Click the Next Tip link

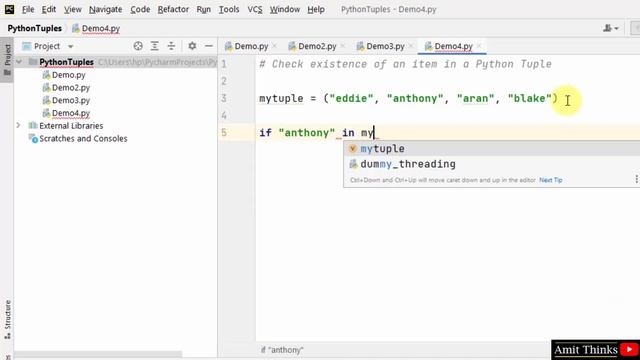coord(551,180)
